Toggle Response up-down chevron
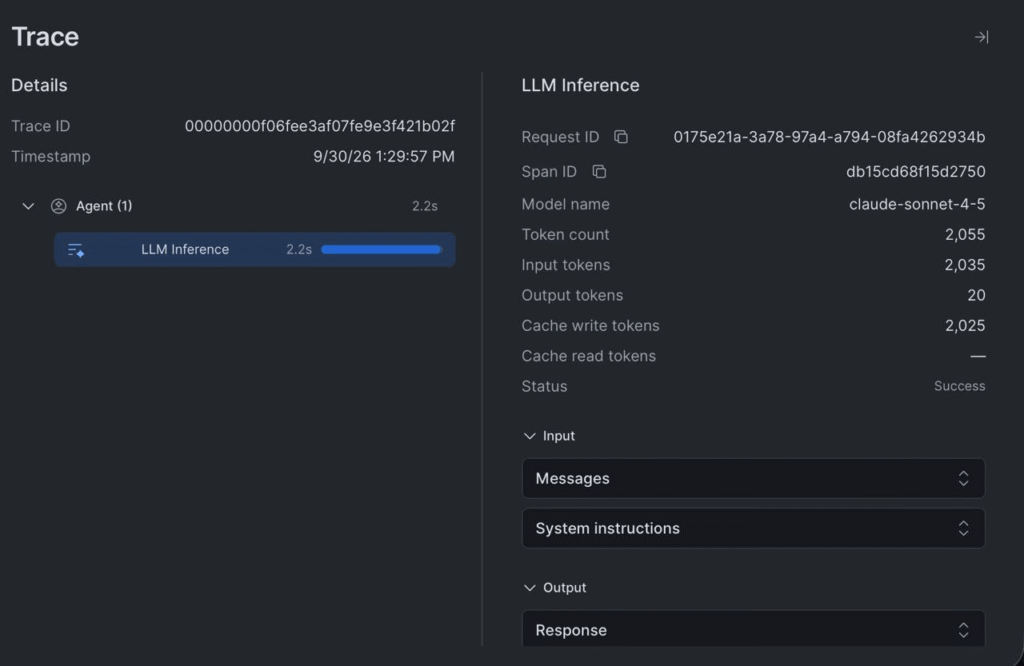The image size is (1024, 666). coord(963,630)
